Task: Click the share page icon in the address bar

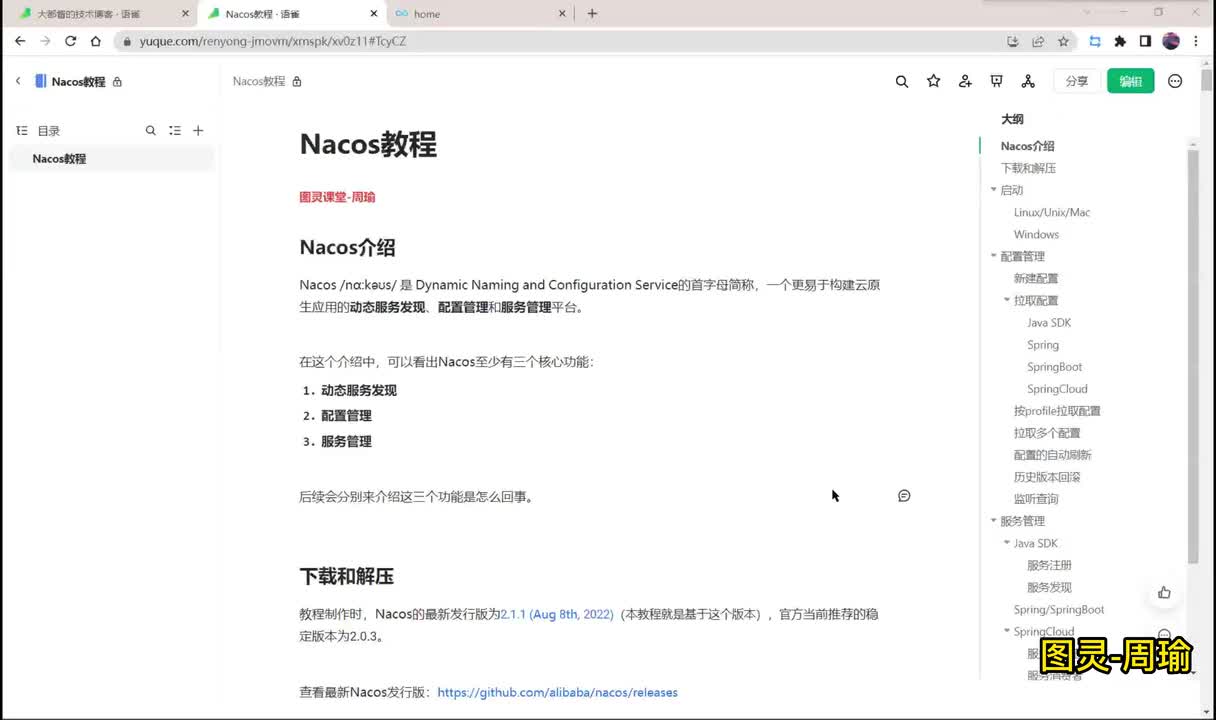Action: (1038, 41)
